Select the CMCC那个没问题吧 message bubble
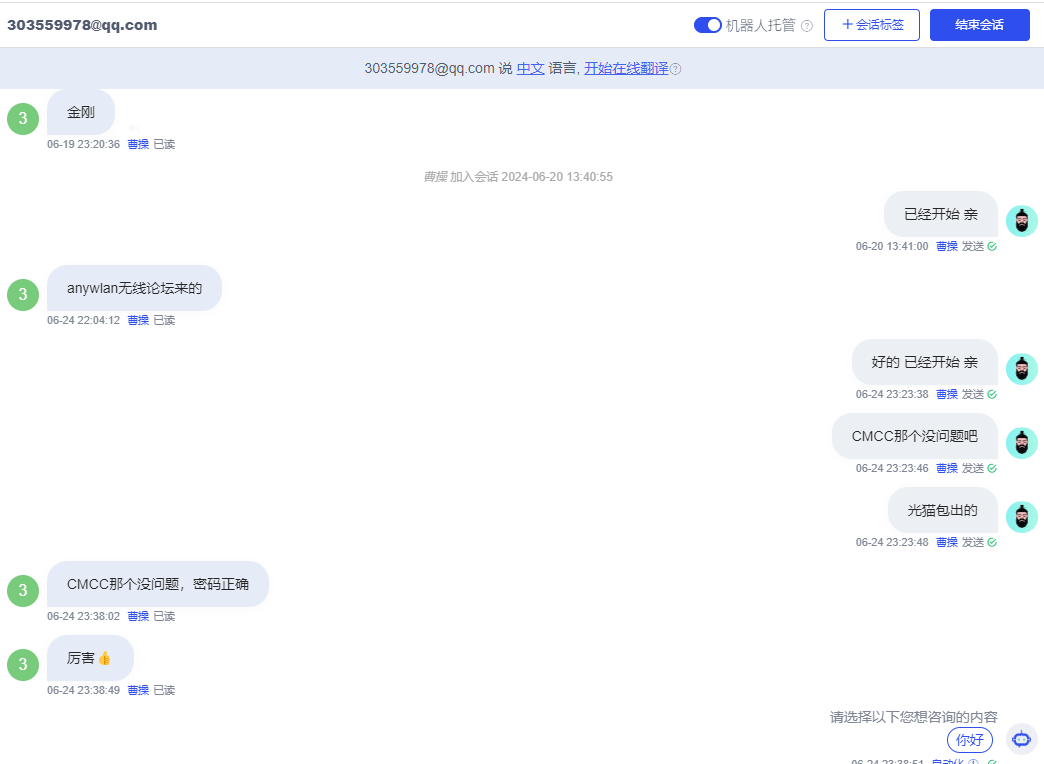 point(915,436)
